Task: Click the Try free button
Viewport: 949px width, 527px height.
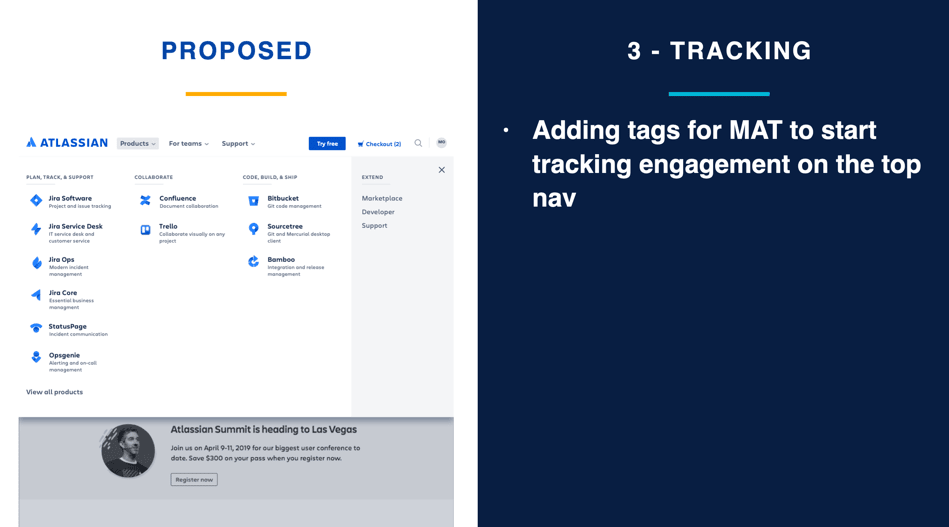Action: pos(327,144)
